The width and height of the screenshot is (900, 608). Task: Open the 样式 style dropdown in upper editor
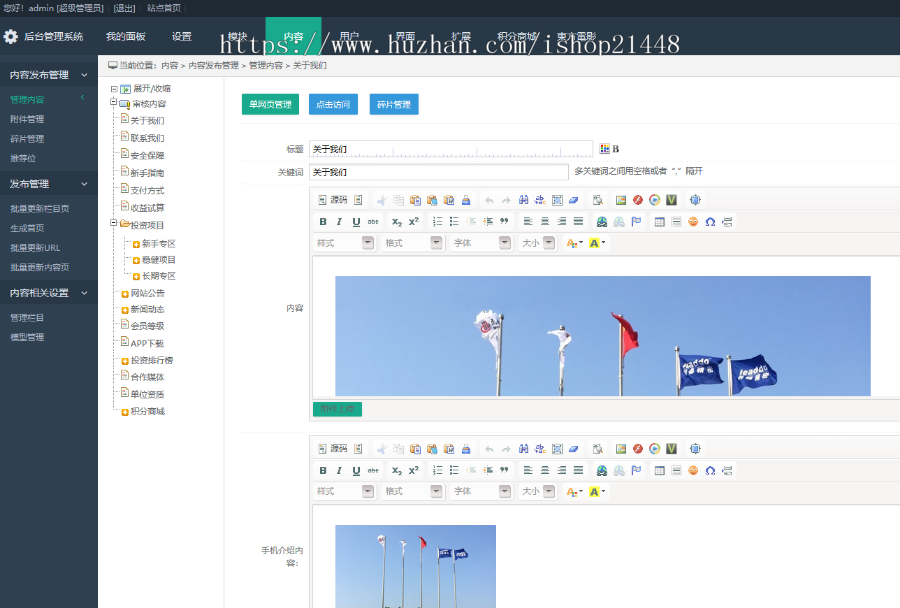(344, 243)
